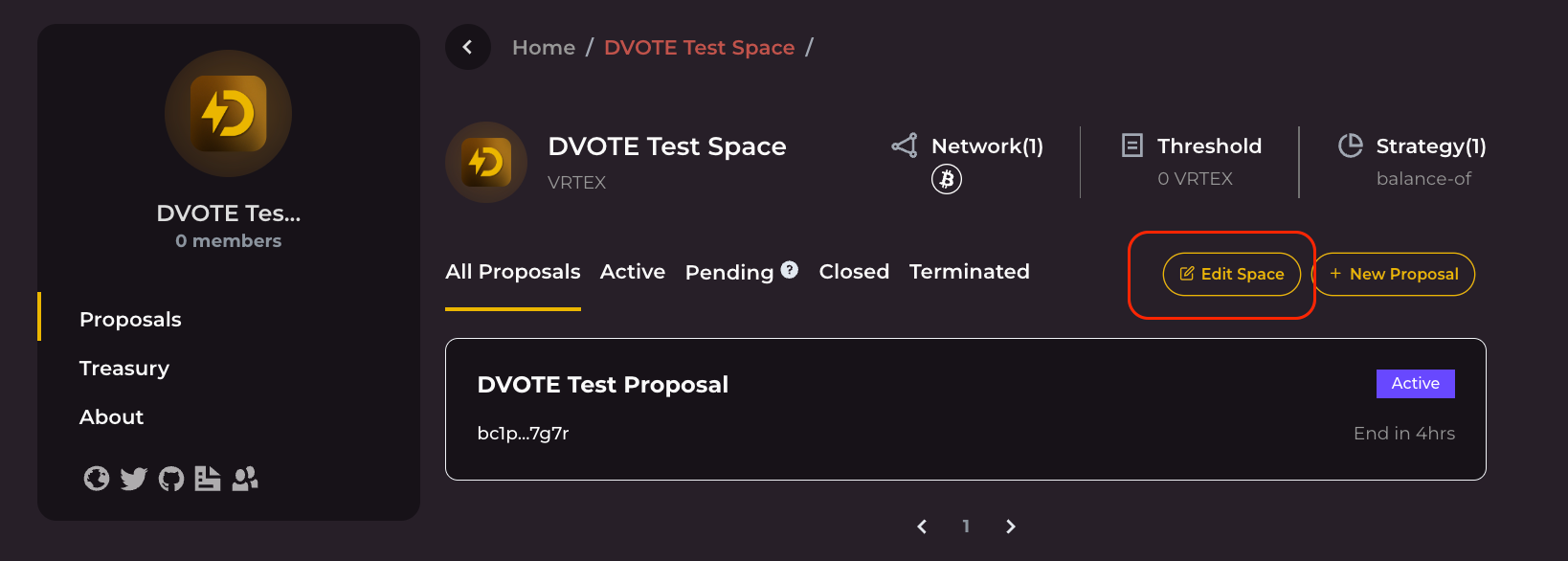Open Treasury in the sidebar

(124, 369)
